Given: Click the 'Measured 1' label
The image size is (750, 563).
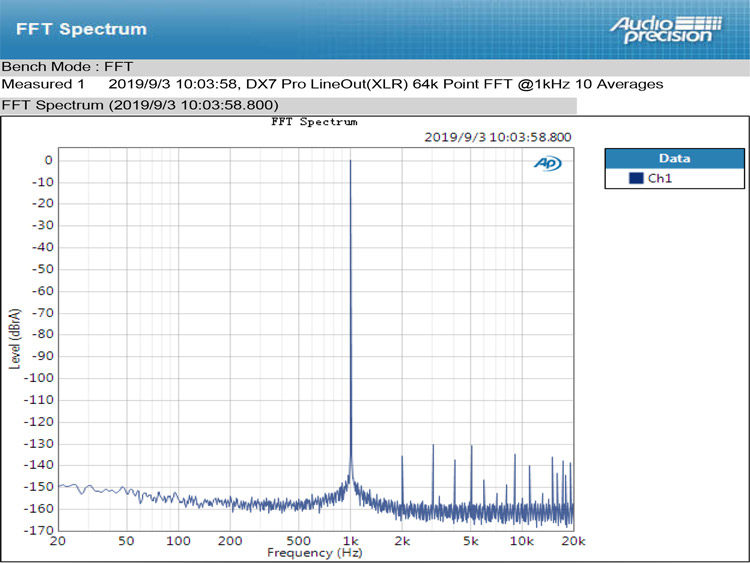Looking at the screenshot, I should click(43, 84).
